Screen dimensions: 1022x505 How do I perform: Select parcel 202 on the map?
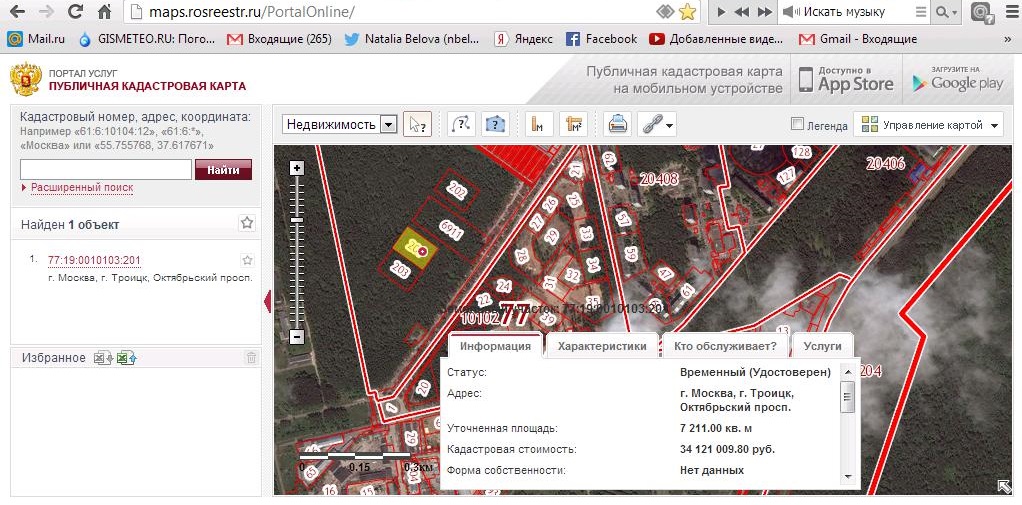[x=458, y=190]
